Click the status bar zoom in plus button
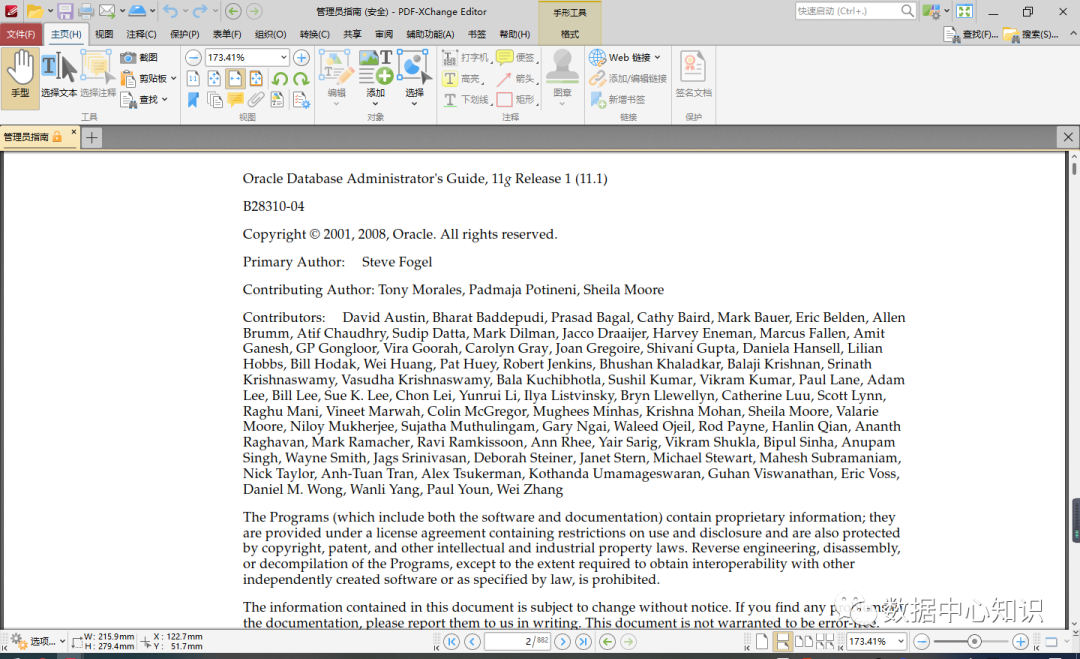This screenshot has height=659, width=1080. (1021, 642)
